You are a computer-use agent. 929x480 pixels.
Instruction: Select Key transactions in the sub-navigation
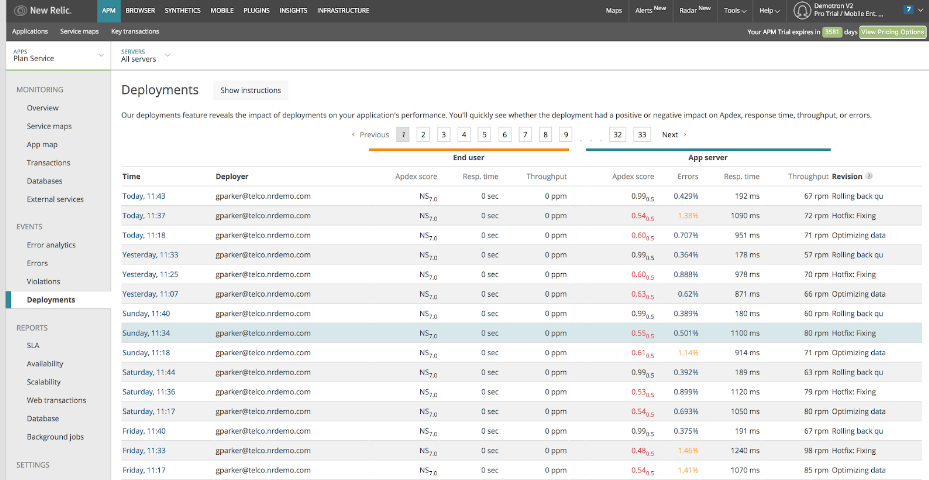[135, 32]
